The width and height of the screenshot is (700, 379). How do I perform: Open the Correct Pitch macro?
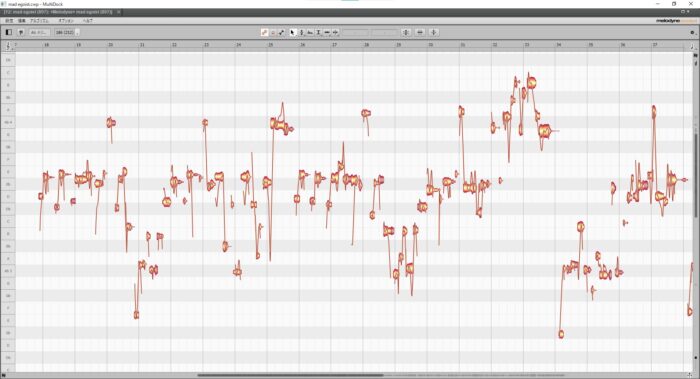point(406,33)
